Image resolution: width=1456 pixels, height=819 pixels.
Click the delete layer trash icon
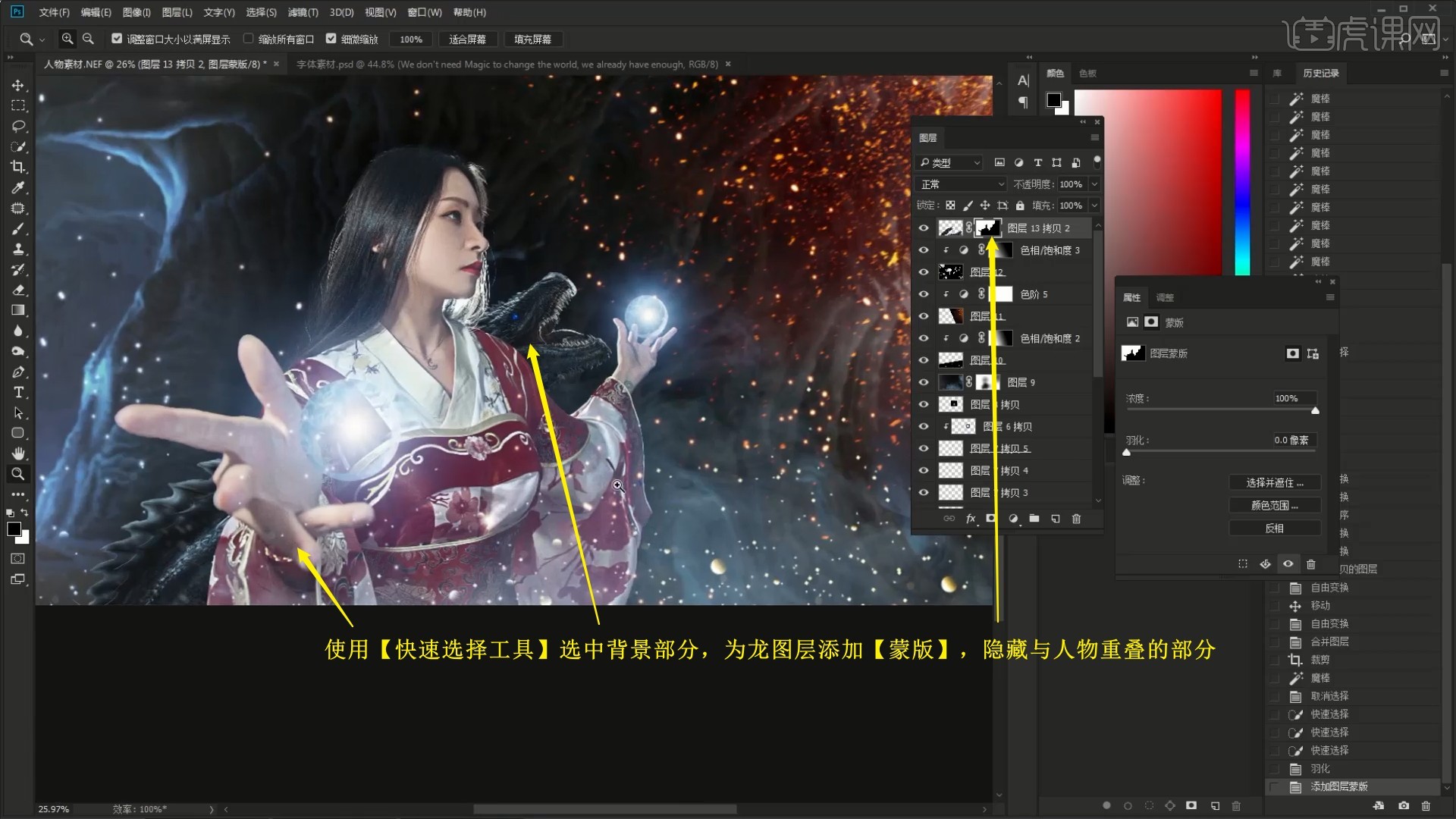(x=1076, y=519)
